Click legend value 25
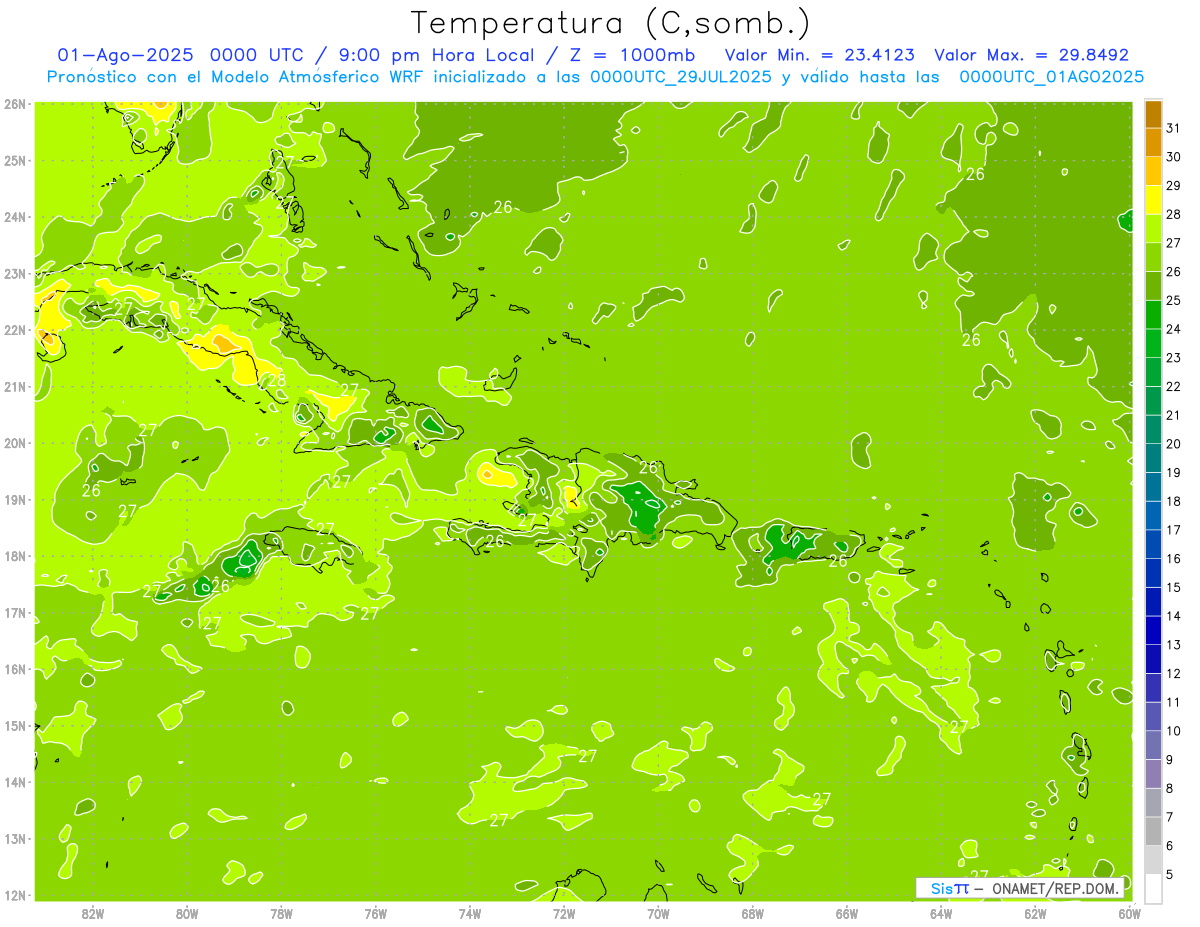The image size is (1200, 927). coord(1173,300)
